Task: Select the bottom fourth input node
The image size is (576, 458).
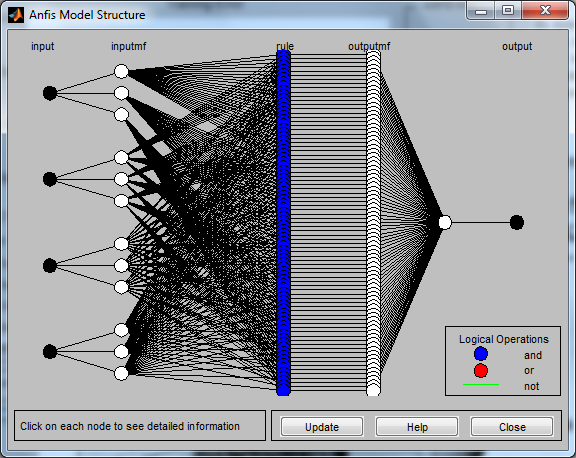Action: click(50, 351)
